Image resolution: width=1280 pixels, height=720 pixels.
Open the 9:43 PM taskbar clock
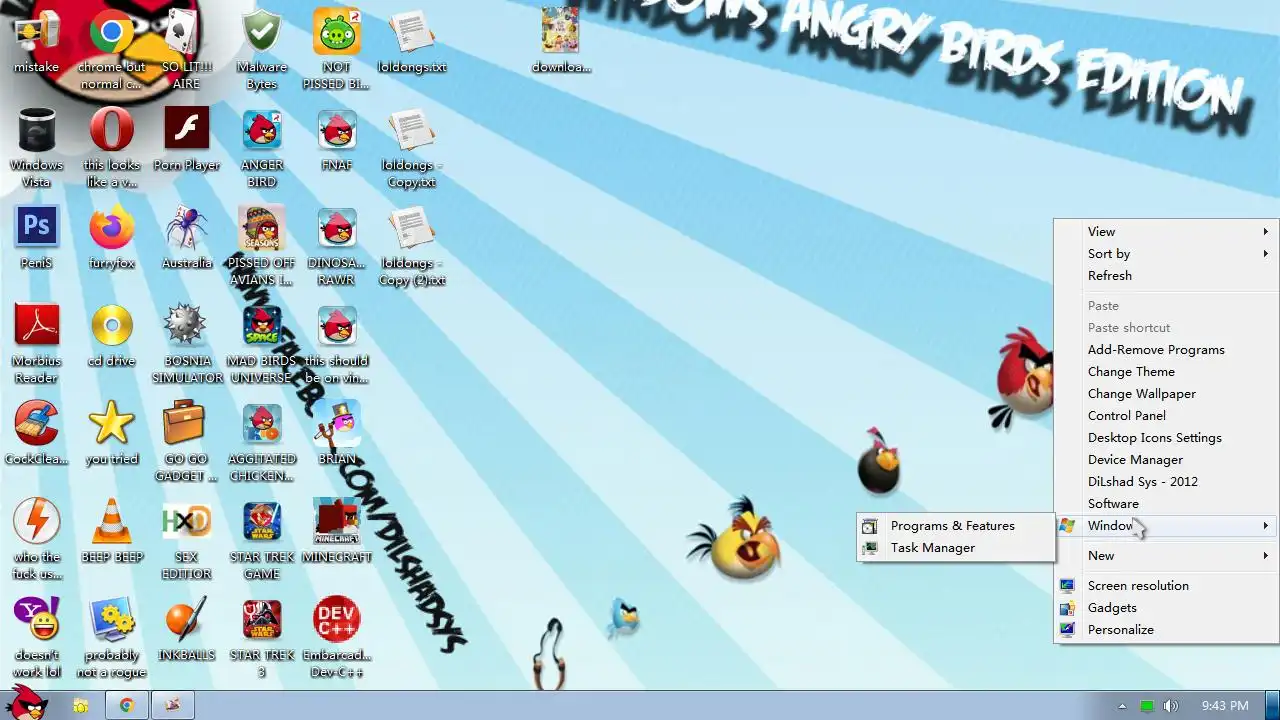(x=1225, y=706)
